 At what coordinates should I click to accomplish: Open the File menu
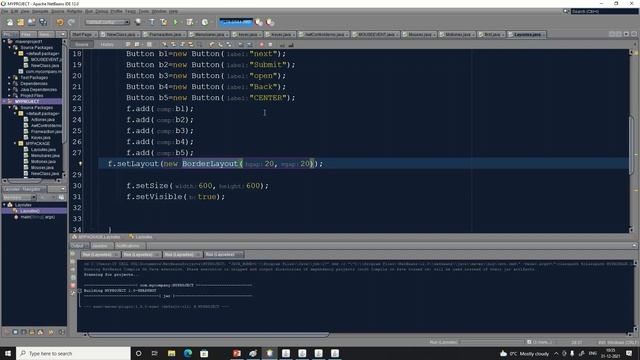(4, 11)
